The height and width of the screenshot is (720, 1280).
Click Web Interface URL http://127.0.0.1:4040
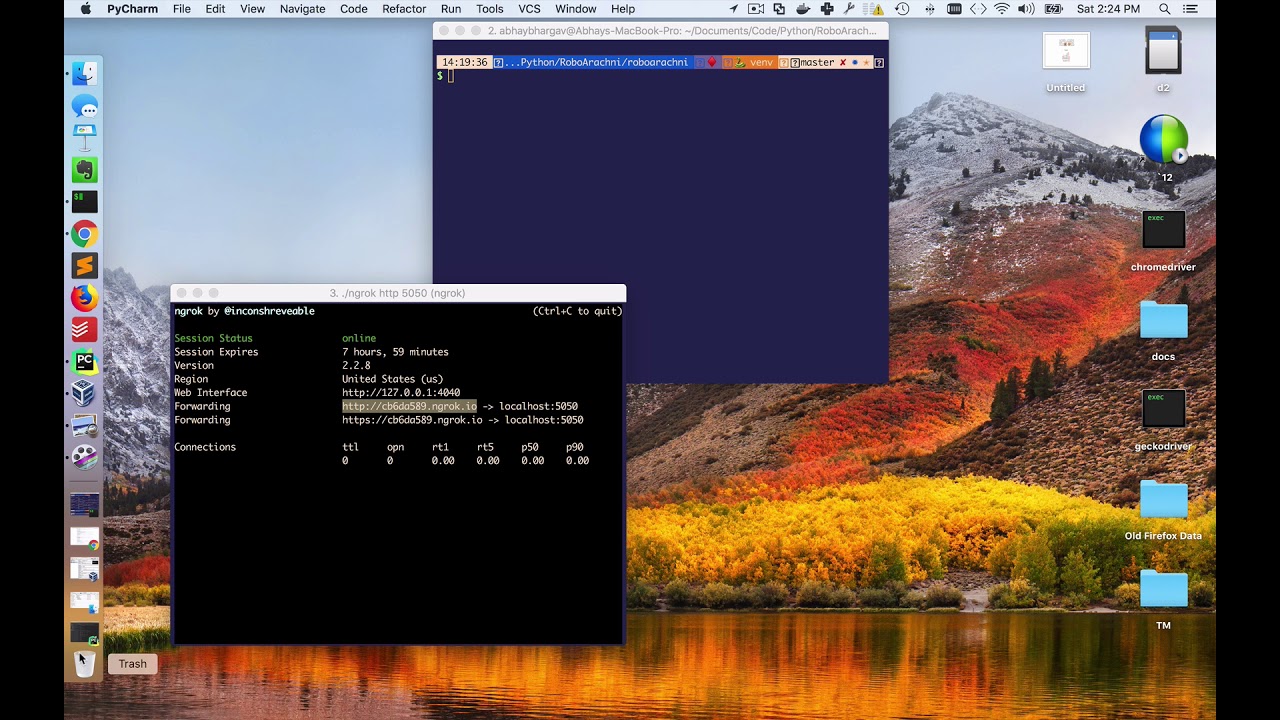click(x=401, y=393)
